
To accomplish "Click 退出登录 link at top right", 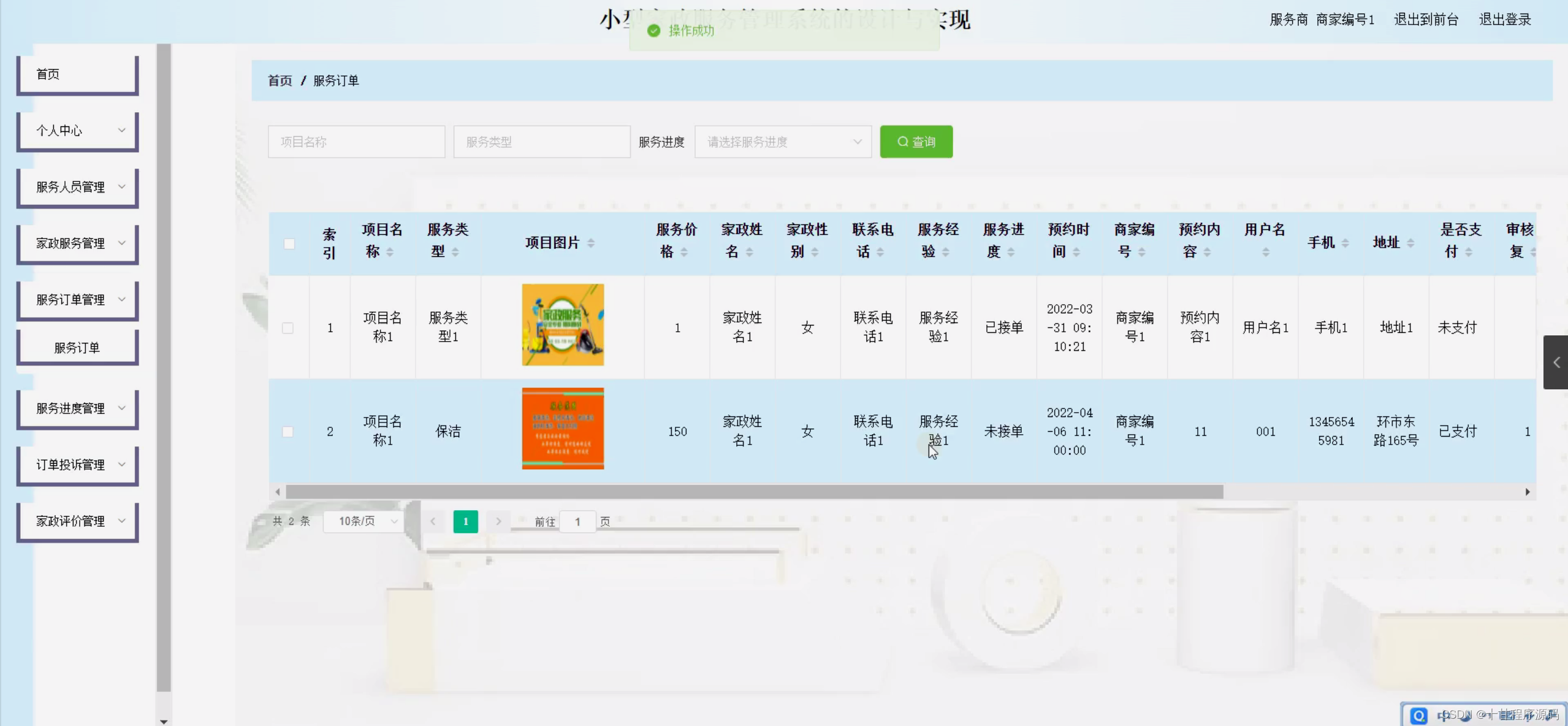I will pos(1504,20).
